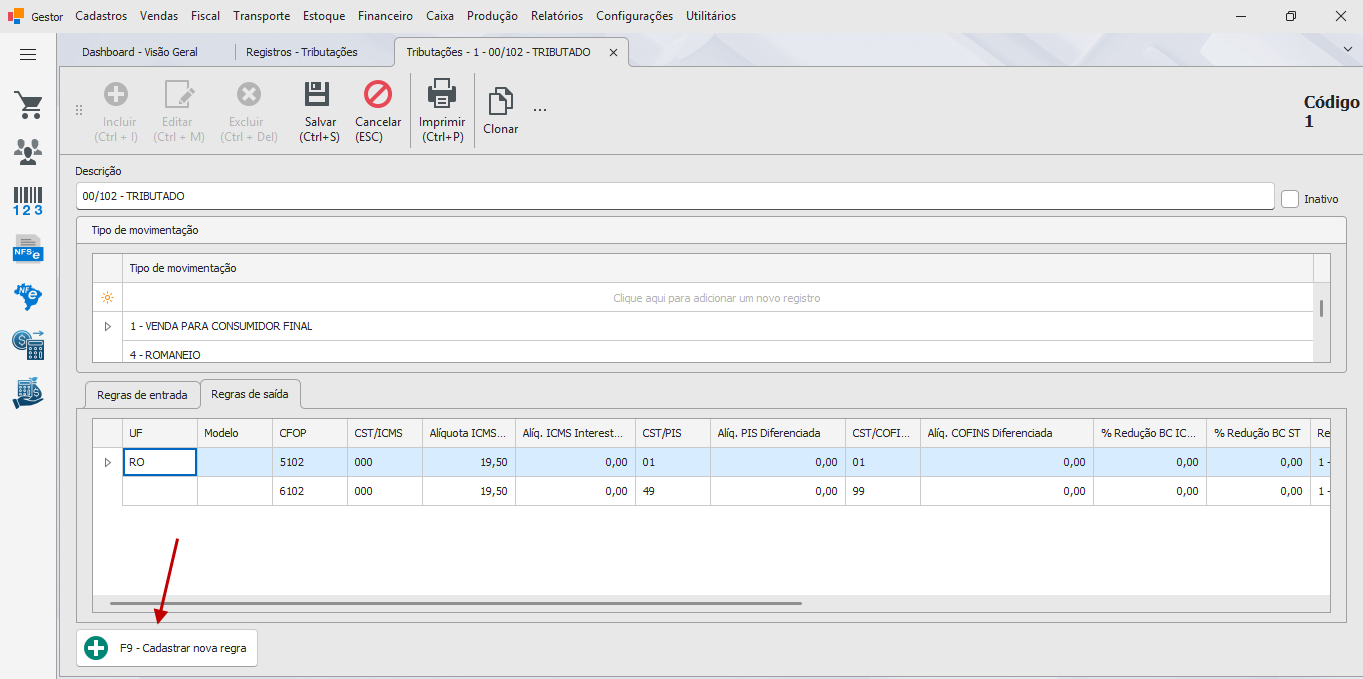Viewport: 1363px width, 679px height.
Task: Close the Tributações - 1 - 00/102 tab
Action: tap(614, 52)
